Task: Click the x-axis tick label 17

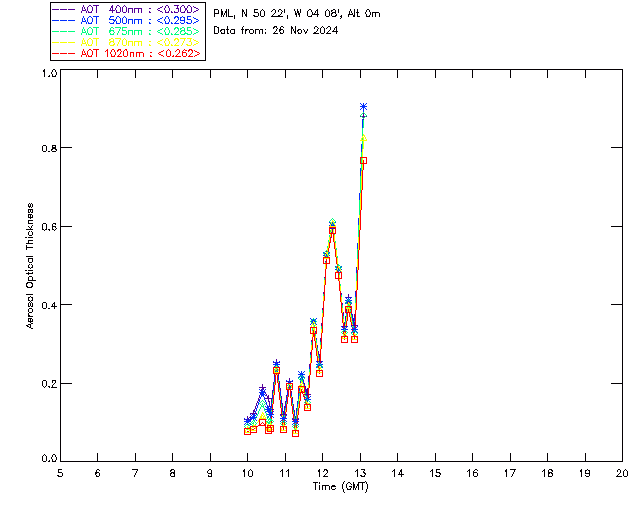Action: pyautogui.click(x=510, y=473)
